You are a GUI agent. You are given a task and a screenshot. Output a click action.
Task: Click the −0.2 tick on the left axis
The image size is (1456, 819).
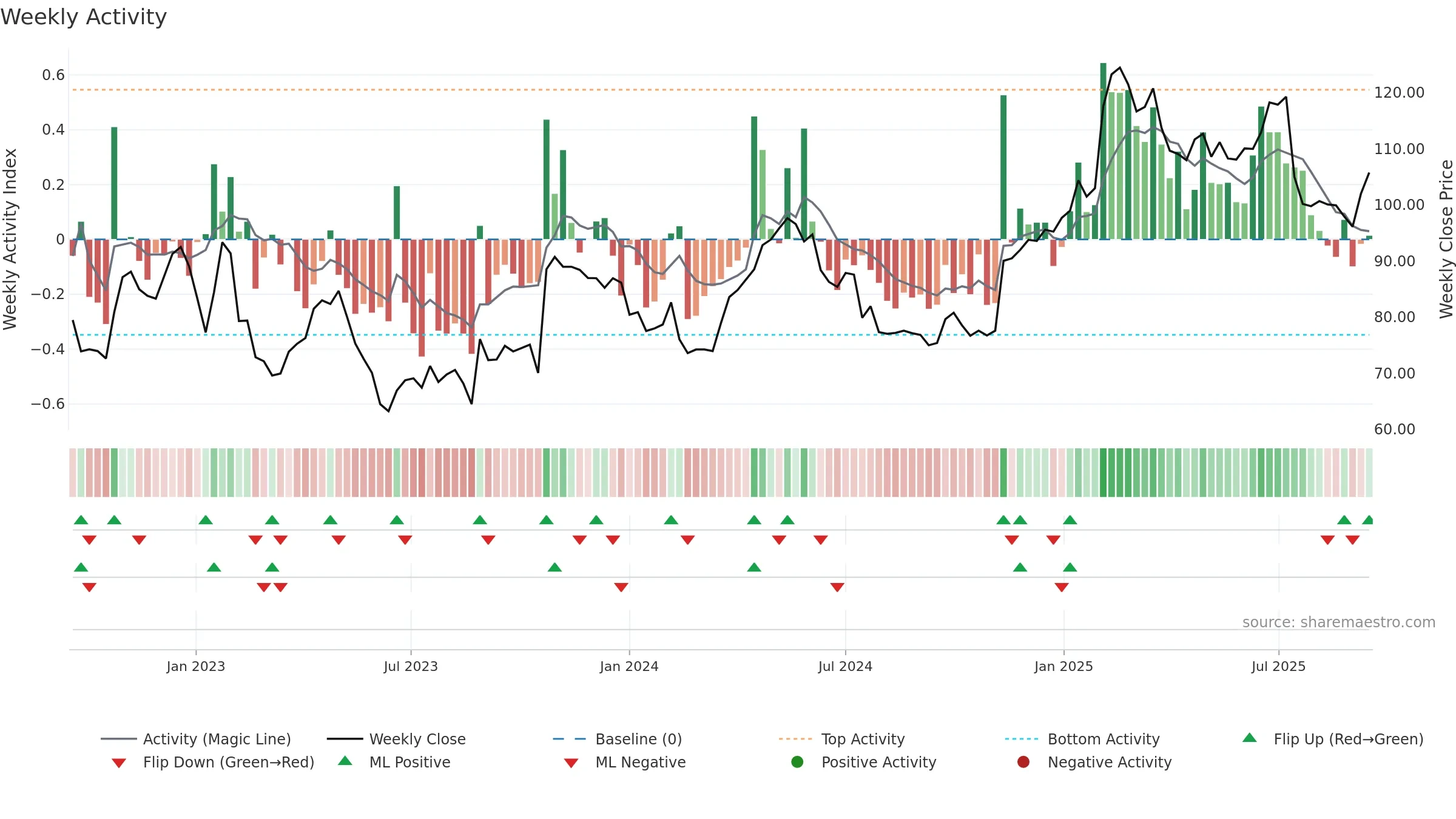coord(48,294)
